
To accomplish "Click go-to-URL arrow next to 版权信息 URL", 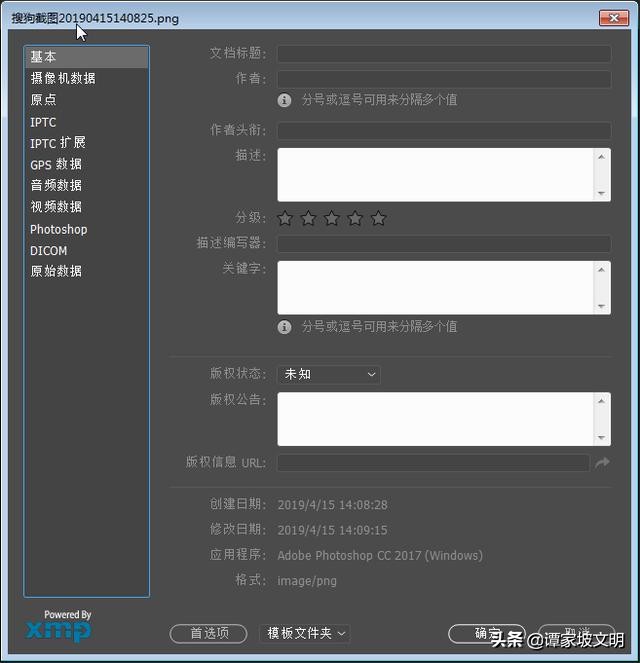I will (x=602, y=463).
